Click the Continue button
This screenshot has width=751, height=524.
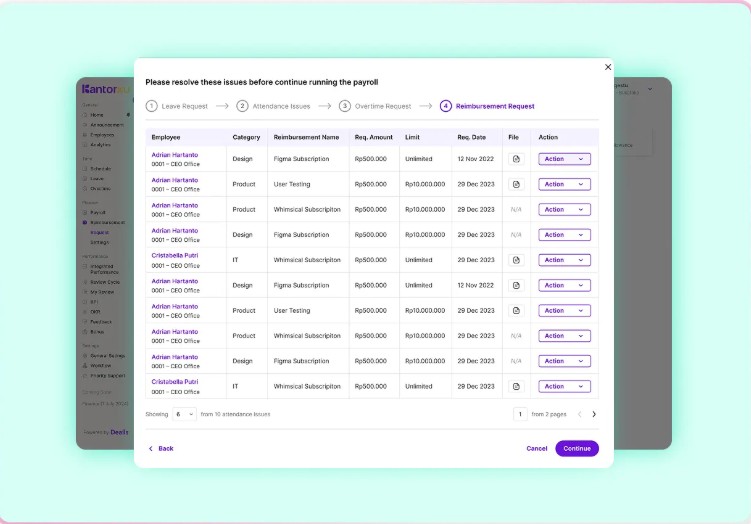point(577,449)
